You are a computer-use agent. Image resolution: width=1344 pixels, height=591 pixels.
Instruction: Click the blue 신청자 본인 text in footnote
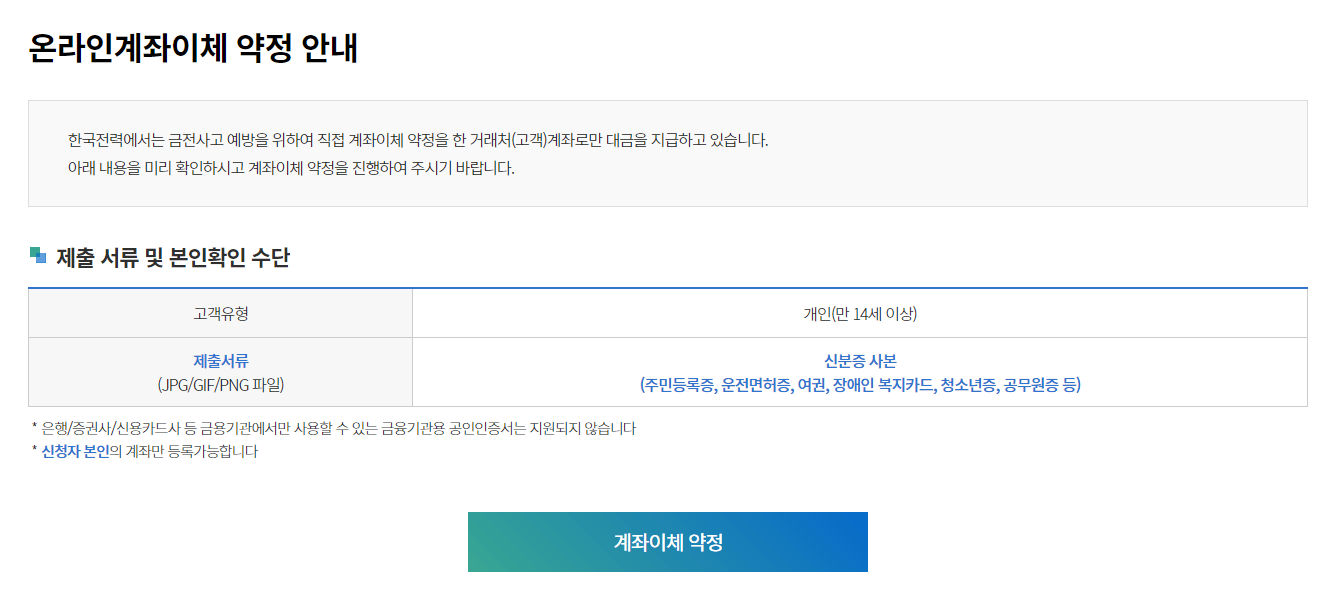tap(76, 452)
